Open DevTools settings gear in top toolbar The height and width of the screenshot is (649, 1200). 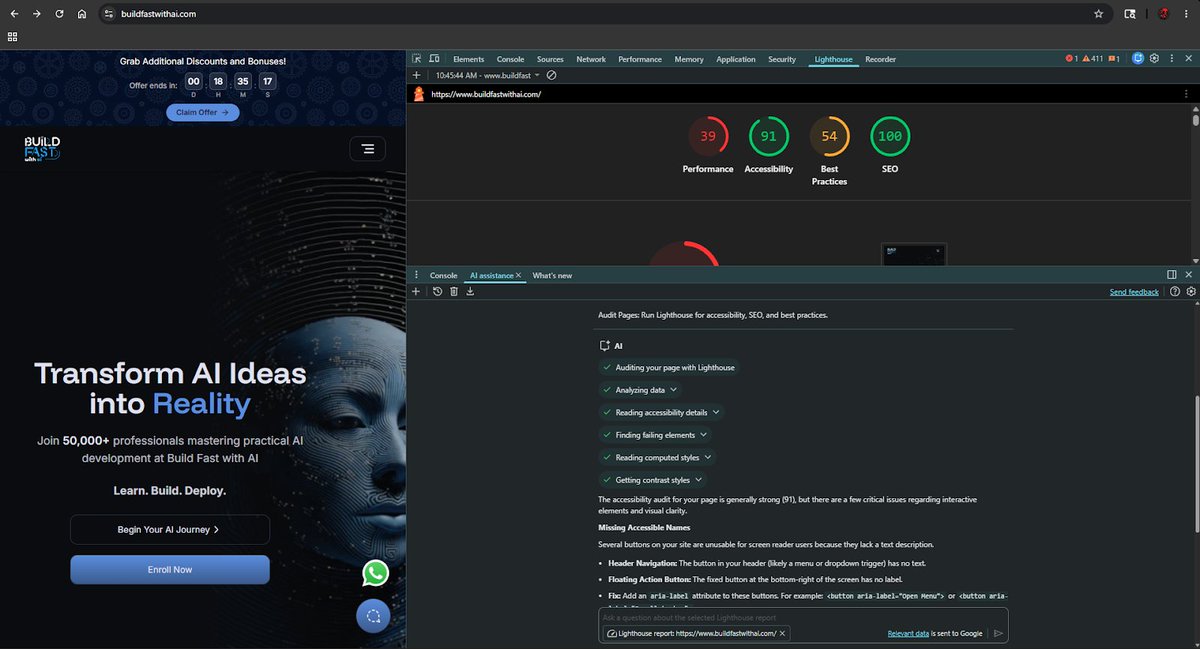(x=1154, y=59)
